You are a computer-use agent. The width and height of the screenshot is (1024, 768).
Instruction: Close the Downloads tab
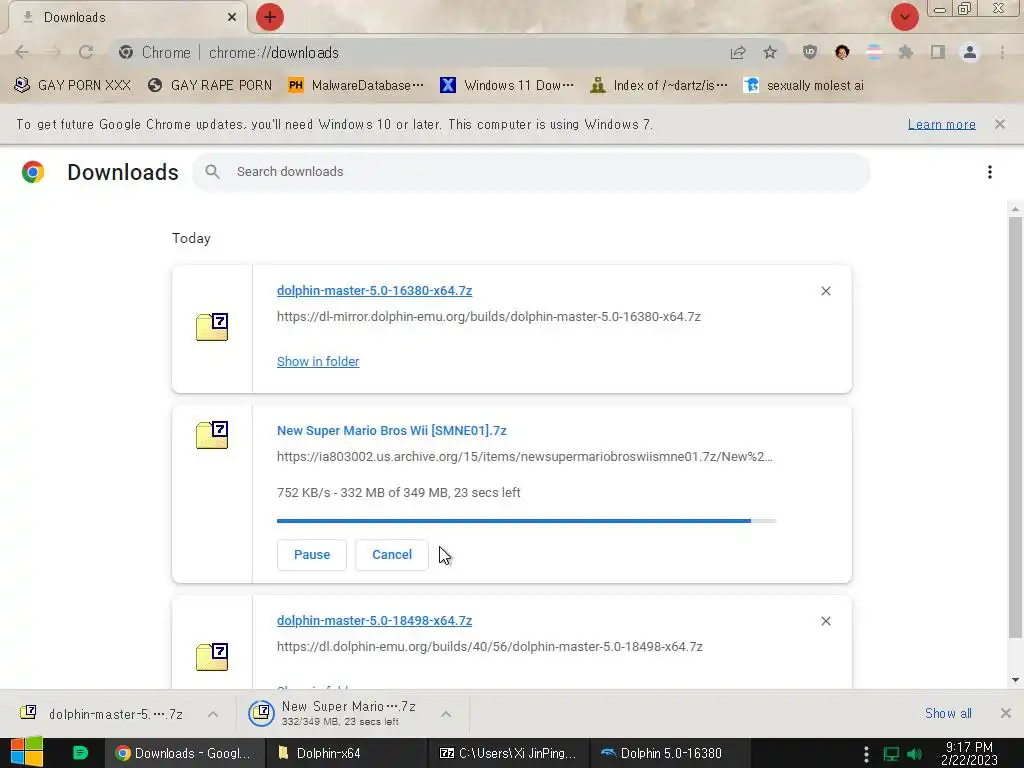click(232, 17)
